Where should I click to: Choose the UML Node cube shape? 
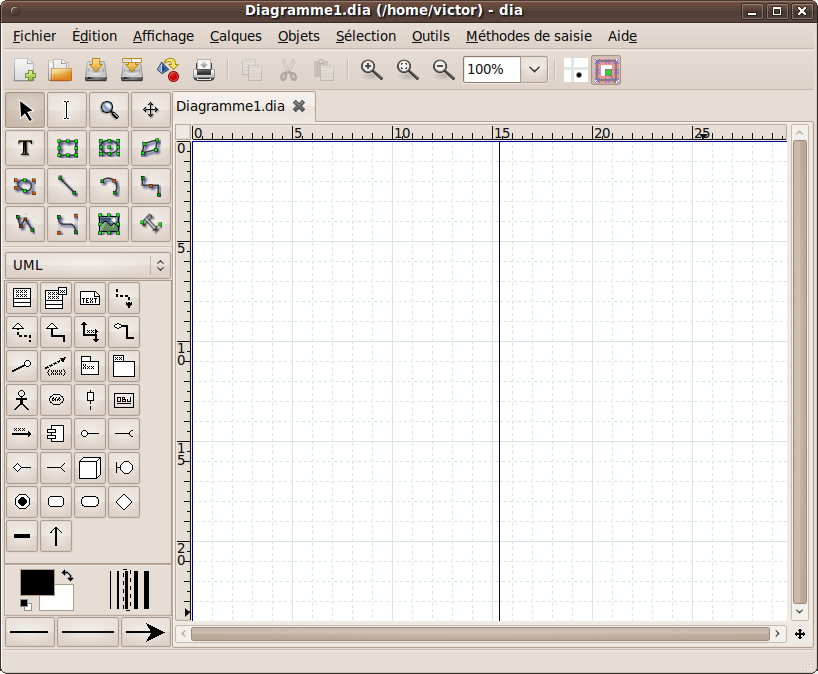click(x=90, y=467)
